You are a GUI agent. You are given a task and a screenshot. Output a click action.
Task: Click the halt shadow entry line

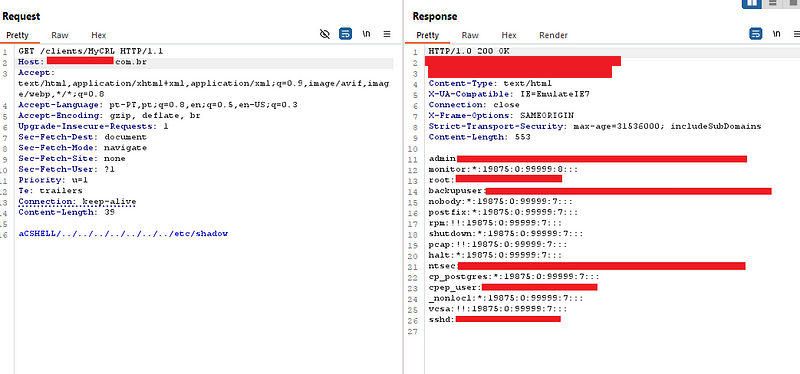click(x=495, y=255)
